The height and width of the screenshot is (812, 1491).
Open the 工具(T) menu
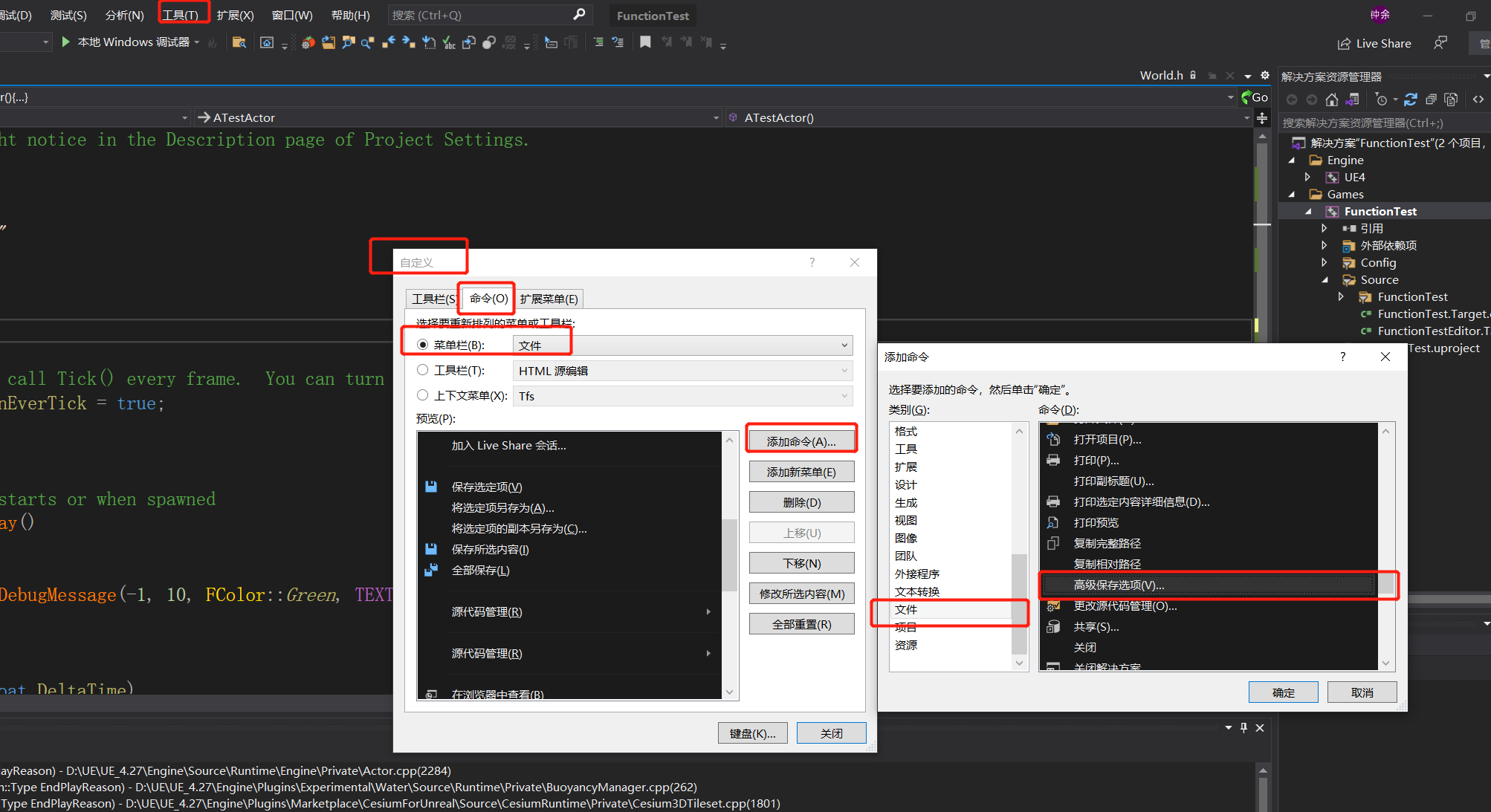181,15
